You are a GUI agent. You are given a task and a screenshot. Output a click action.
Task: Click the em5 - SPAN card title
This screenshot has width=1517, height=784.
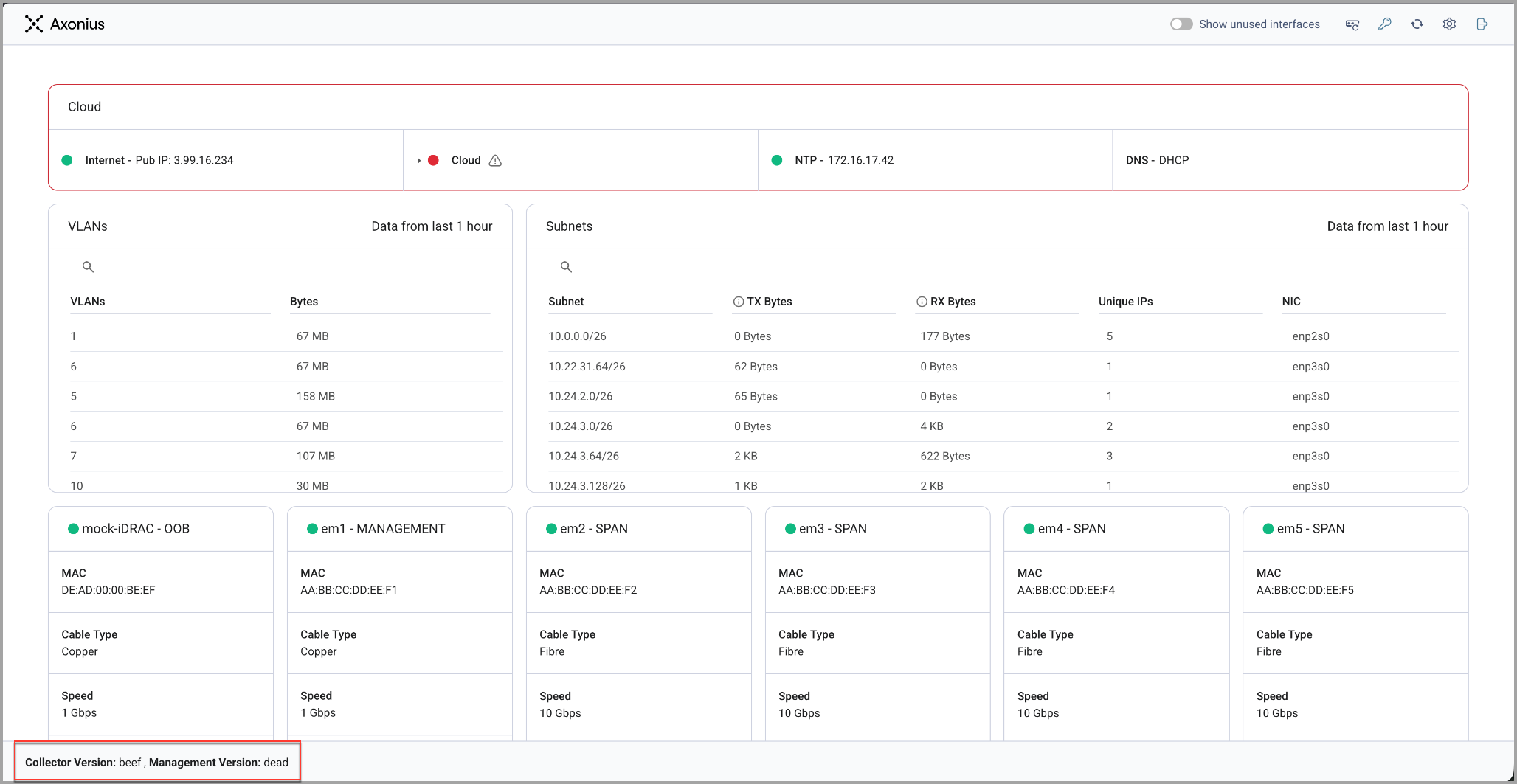tap(1311, 529)
